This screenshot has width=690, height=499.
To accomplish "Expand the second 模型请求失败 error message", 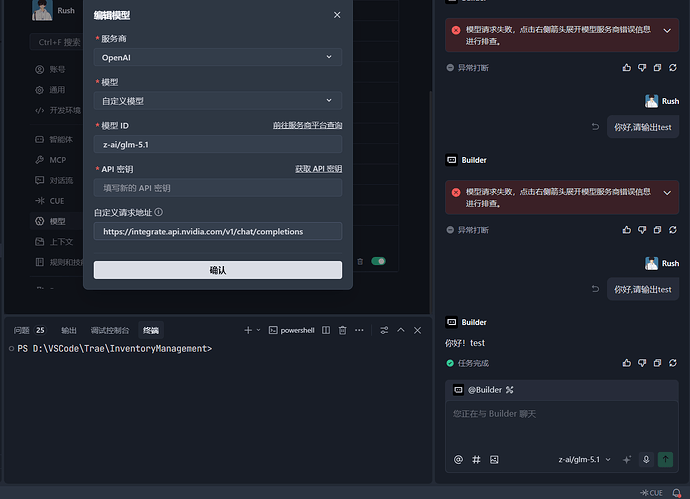I will 667,193.
